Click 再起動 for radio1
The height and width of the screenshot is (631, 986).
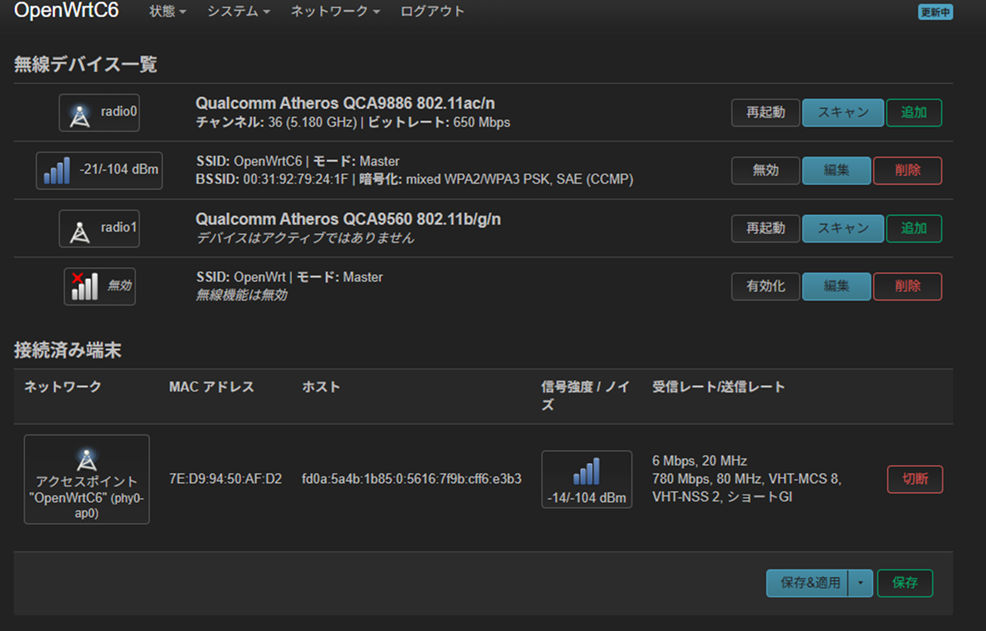coord(765,228)
